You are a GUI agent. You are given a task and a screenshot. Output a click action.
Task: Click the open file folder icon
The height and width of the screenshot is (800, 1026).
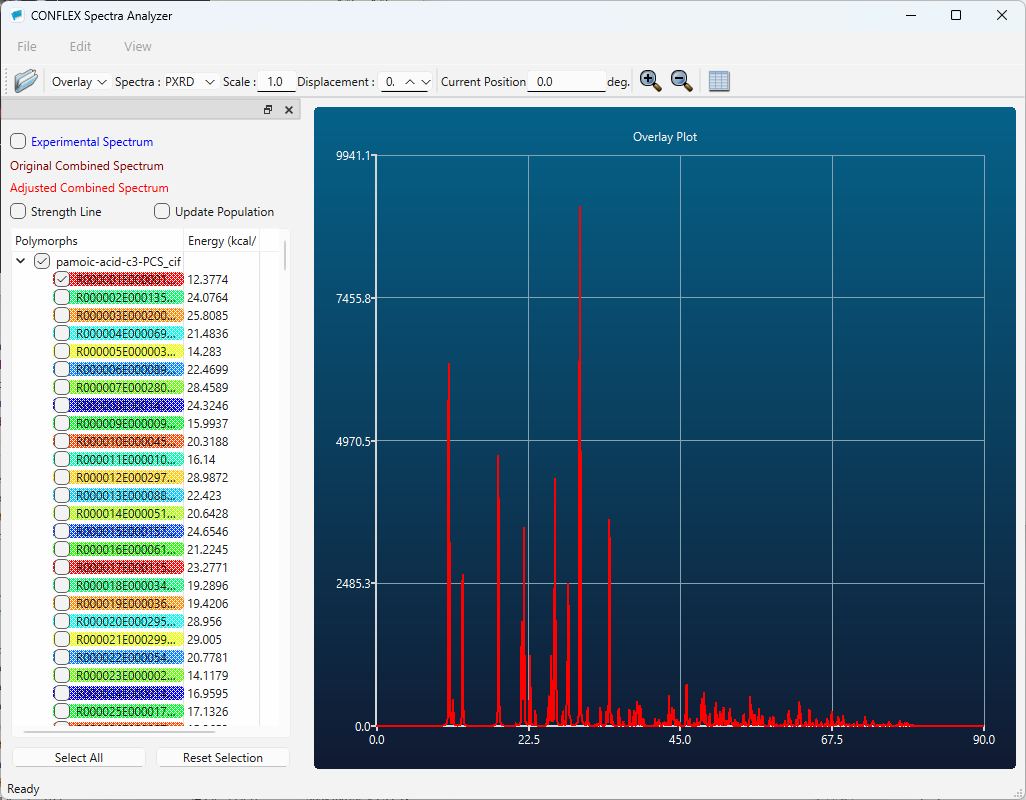tap(25, 81)
